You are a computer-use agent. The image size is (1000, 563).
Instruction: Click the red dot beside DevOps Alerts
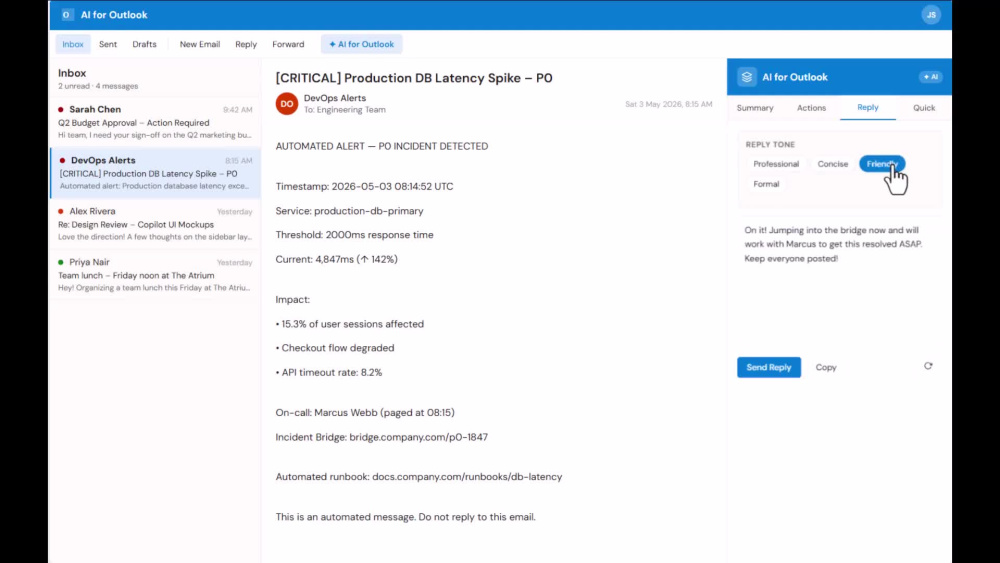62,161
